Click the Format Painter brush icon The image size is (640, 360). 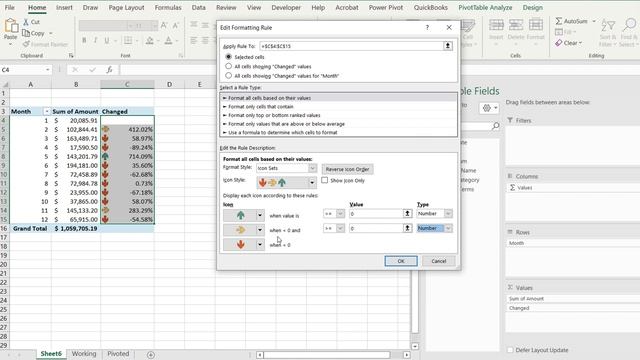coord(27,44)
